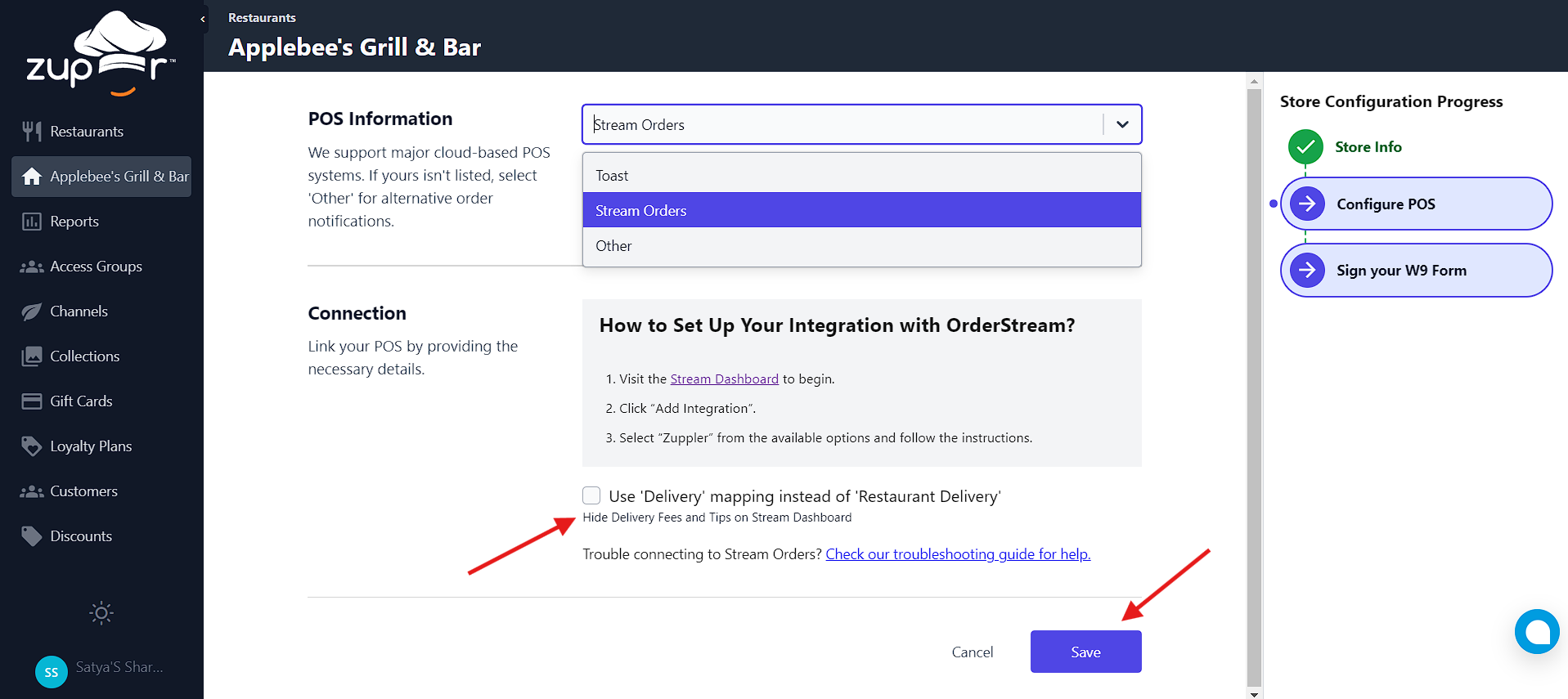
Task: Click the Gift Cards card icon
Action: click(x=32, y=401)
